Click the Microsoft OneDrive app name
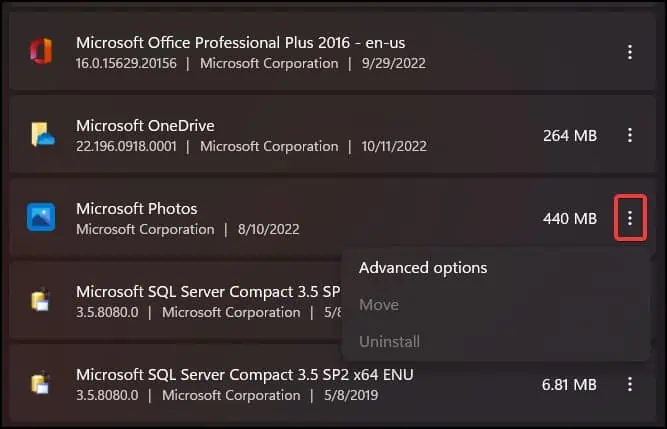The width and height of the screenshot is (667, 429). tap(145, 126)
